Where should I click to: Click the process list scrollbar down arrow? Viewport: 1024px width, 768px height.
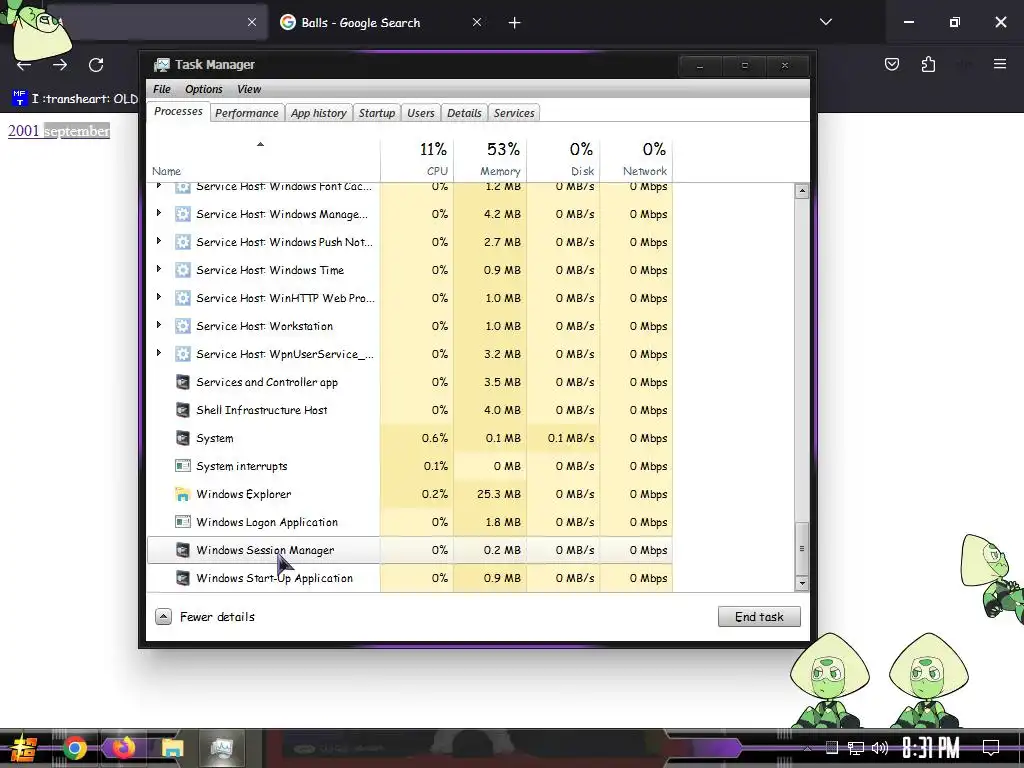pos(801,583)
